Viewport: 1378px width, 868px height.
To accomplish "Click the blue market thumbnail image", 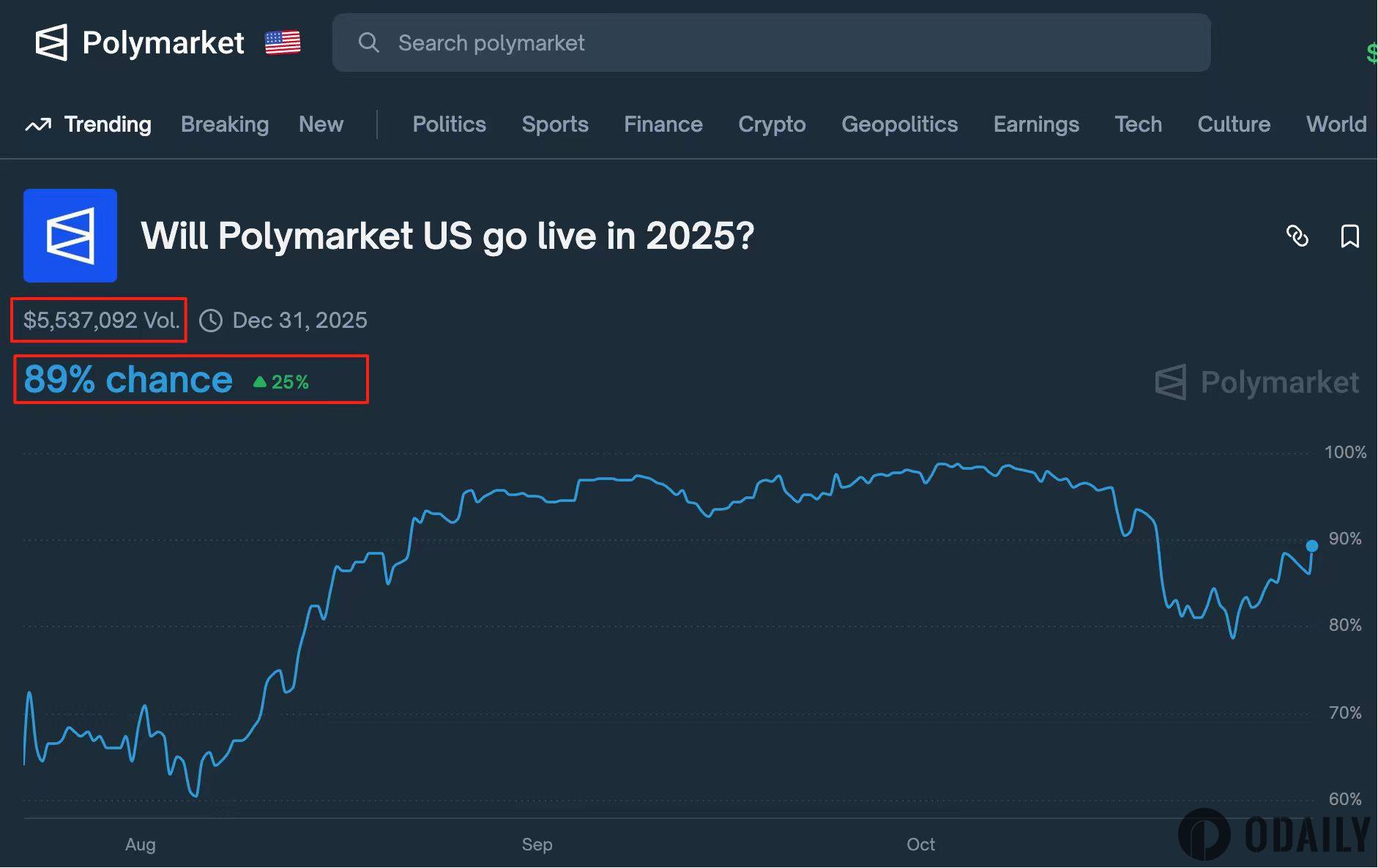I will tap(70, 236).
